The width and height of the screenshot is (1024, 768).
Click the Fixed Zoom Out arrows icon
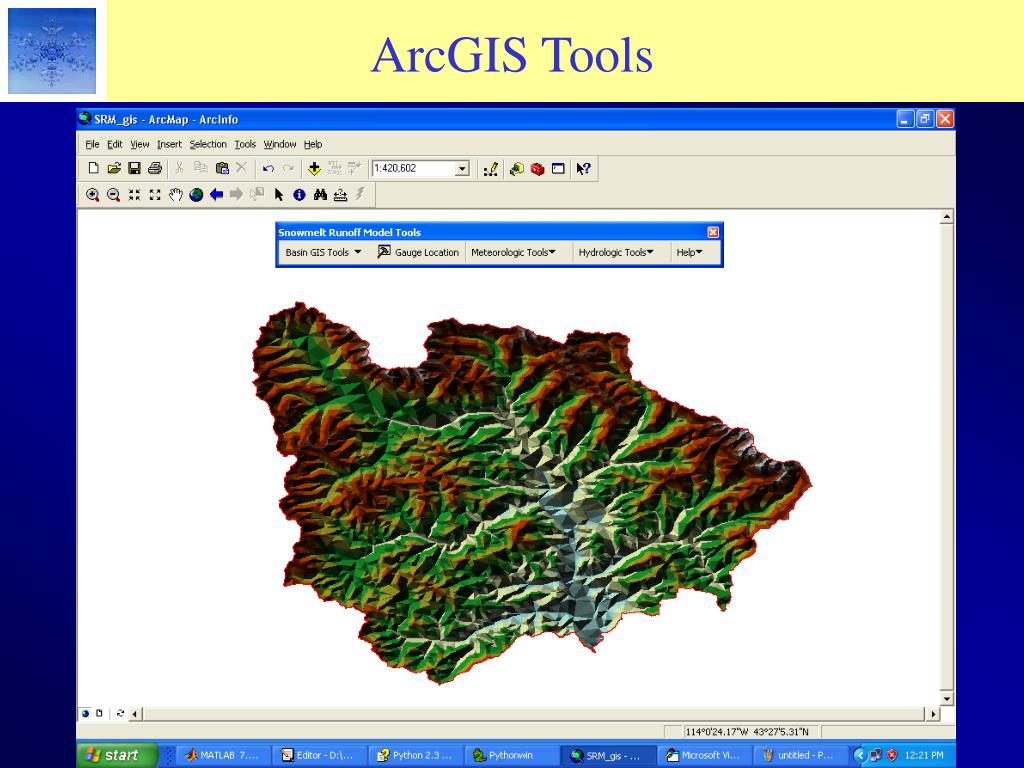(x=155, y=195)
